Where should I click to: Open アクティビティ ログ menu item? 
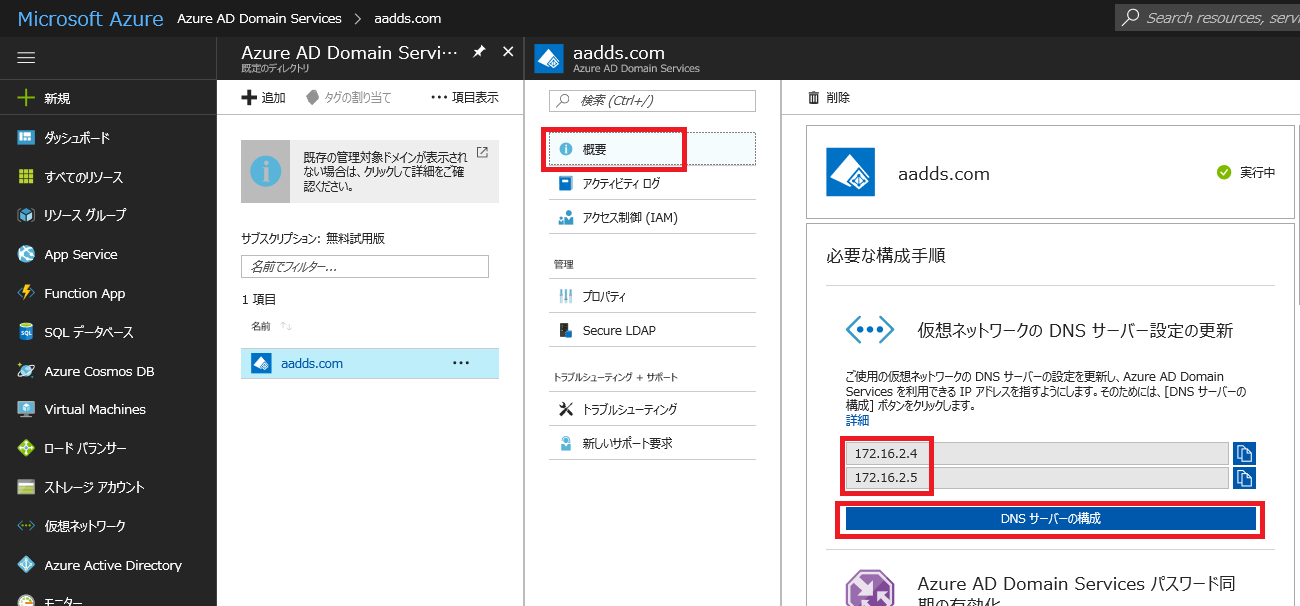[x=652, y=183]
